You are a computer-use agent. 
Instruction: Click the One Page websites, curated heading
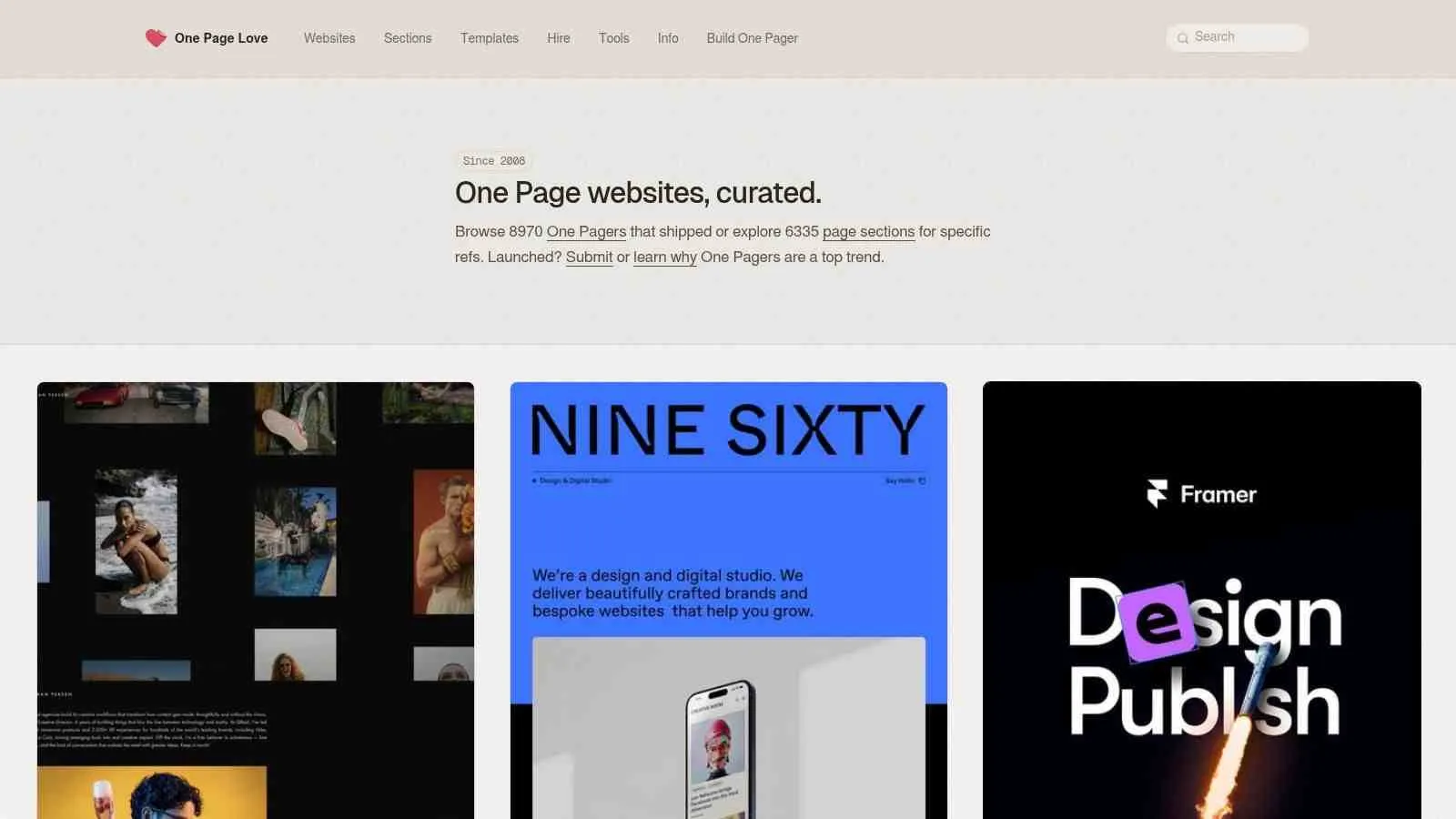[x=638, y=193]
